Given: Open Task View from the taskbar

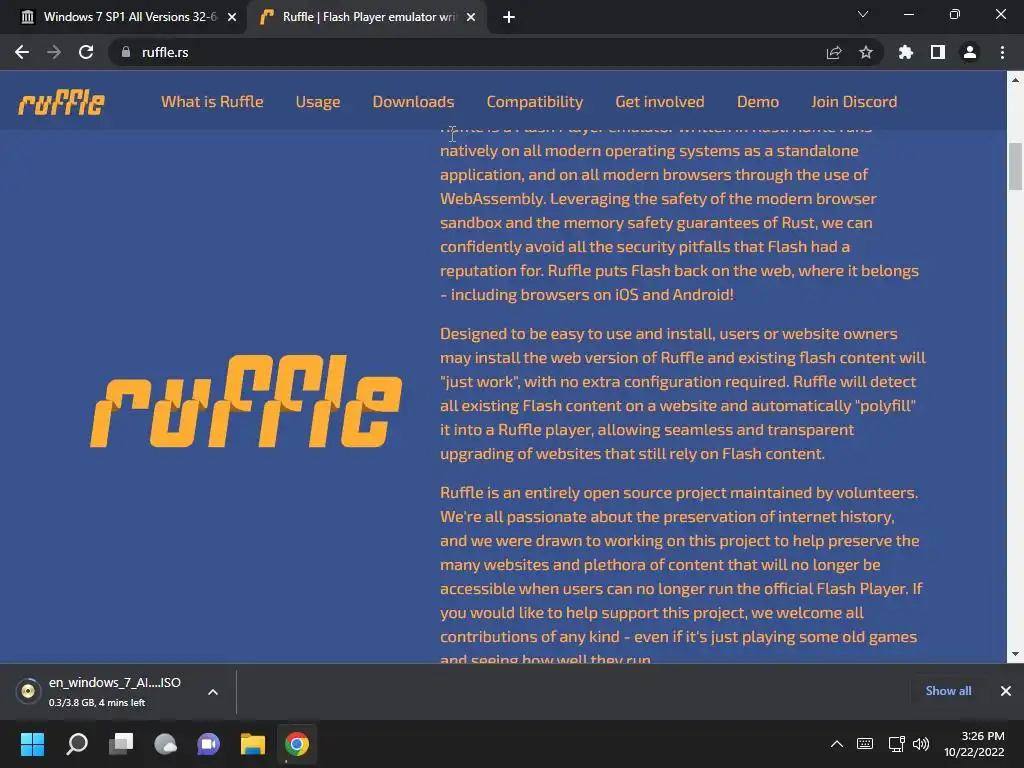Looking at the screenshot, I should tap(121, 744).
